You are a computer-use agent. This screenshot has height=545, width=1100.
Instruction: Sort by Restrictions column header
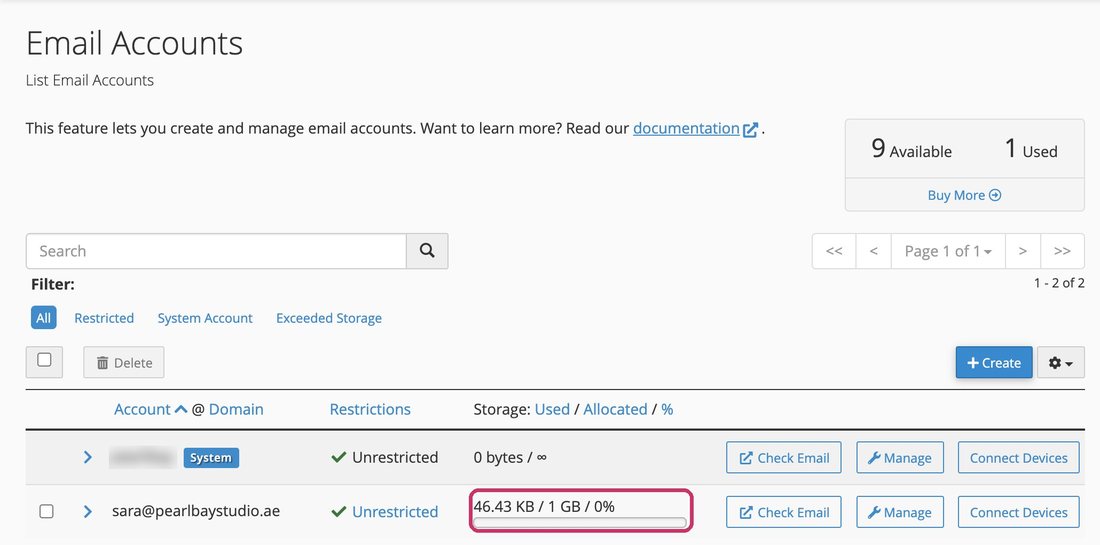(370, 410)
